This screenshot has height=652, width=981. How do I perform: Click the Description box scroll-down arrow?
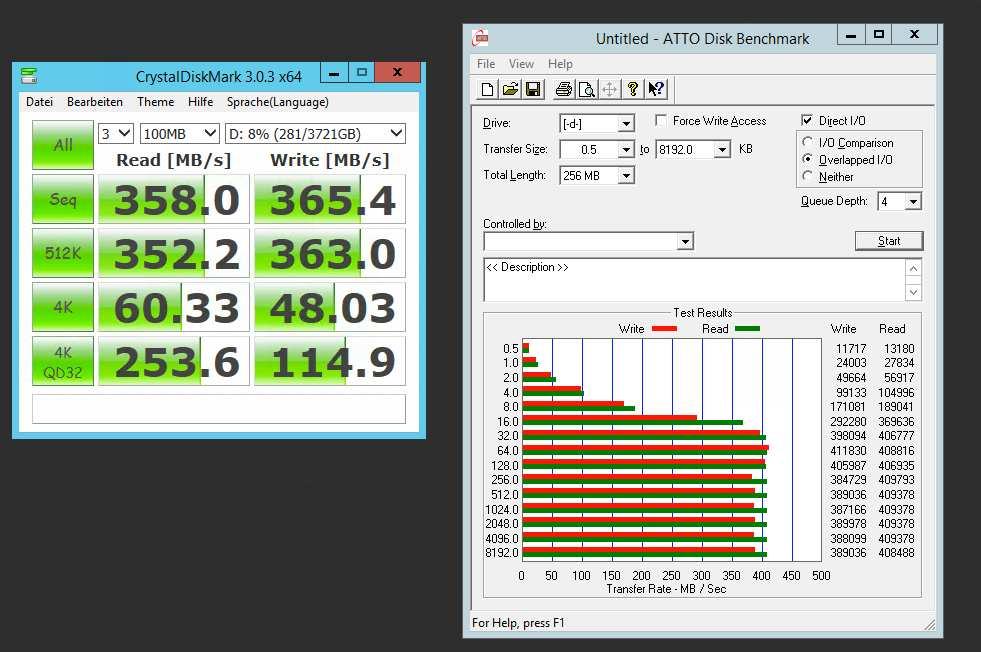[913, 292]
